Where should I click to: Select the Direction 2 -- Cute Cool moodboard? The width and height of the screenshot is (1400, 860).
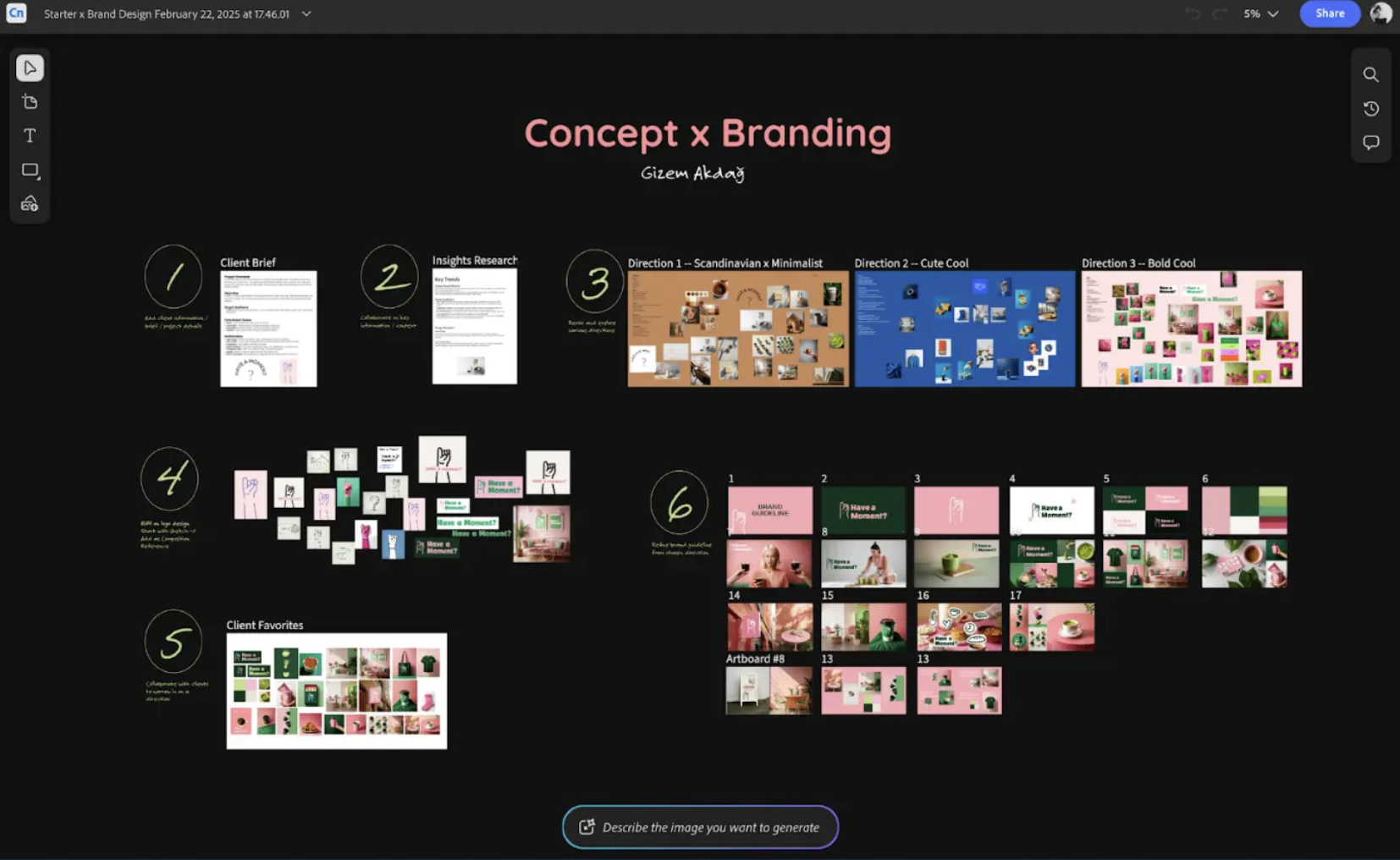(x=964, y=328)
